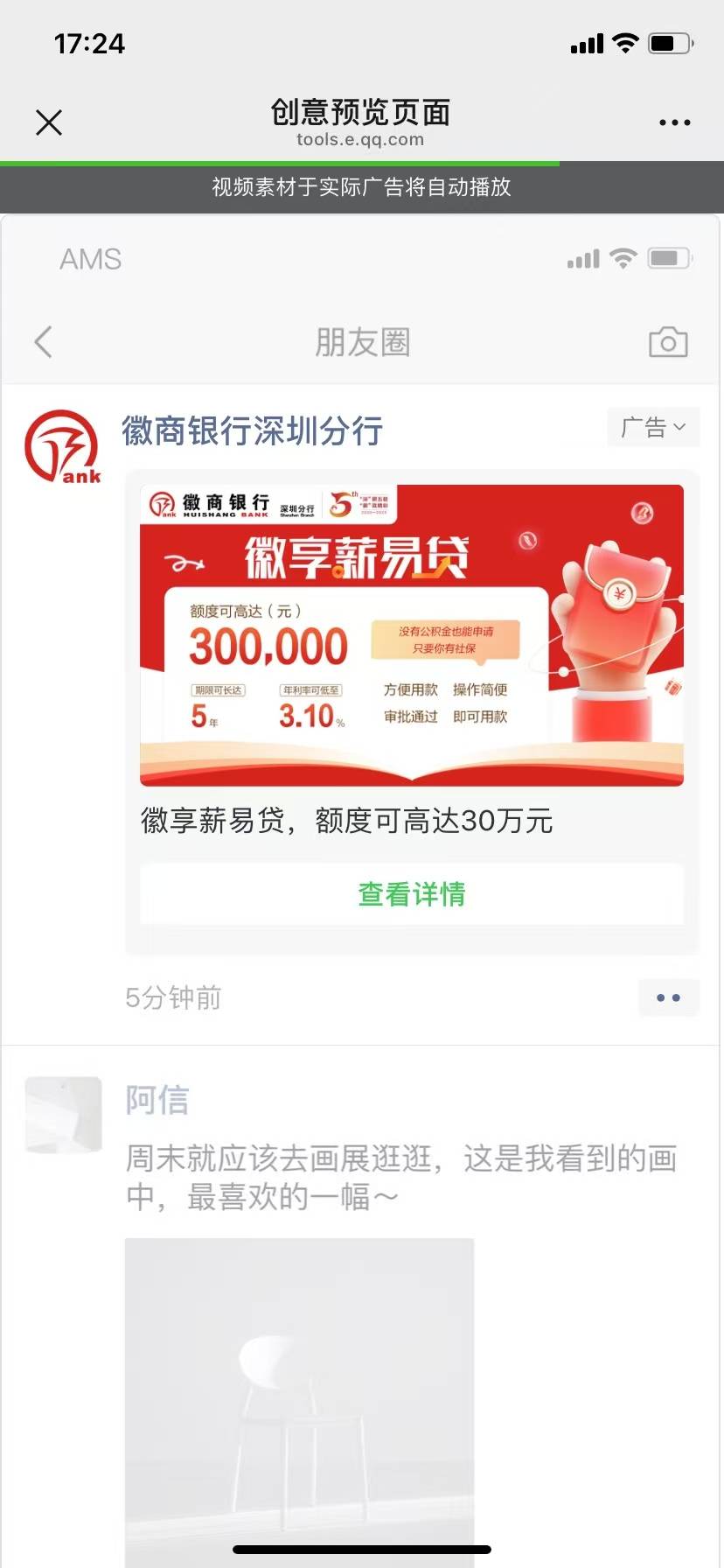Tap the 徽享薪易贷 ad banner image

[x=412, y=635]
